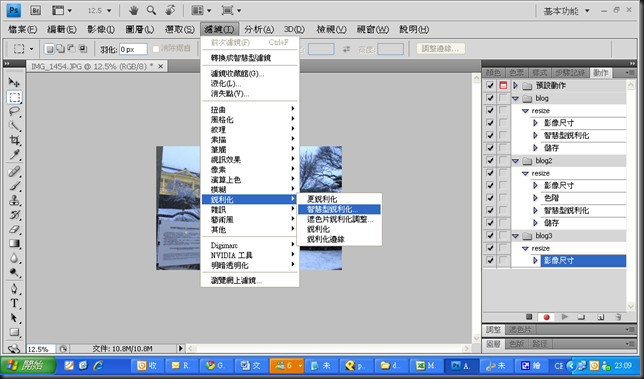The image size is (644, 379).
Task: Click the Zoom magnifier in the application bar
Action: pyautogui.click(x=151, y=10)
